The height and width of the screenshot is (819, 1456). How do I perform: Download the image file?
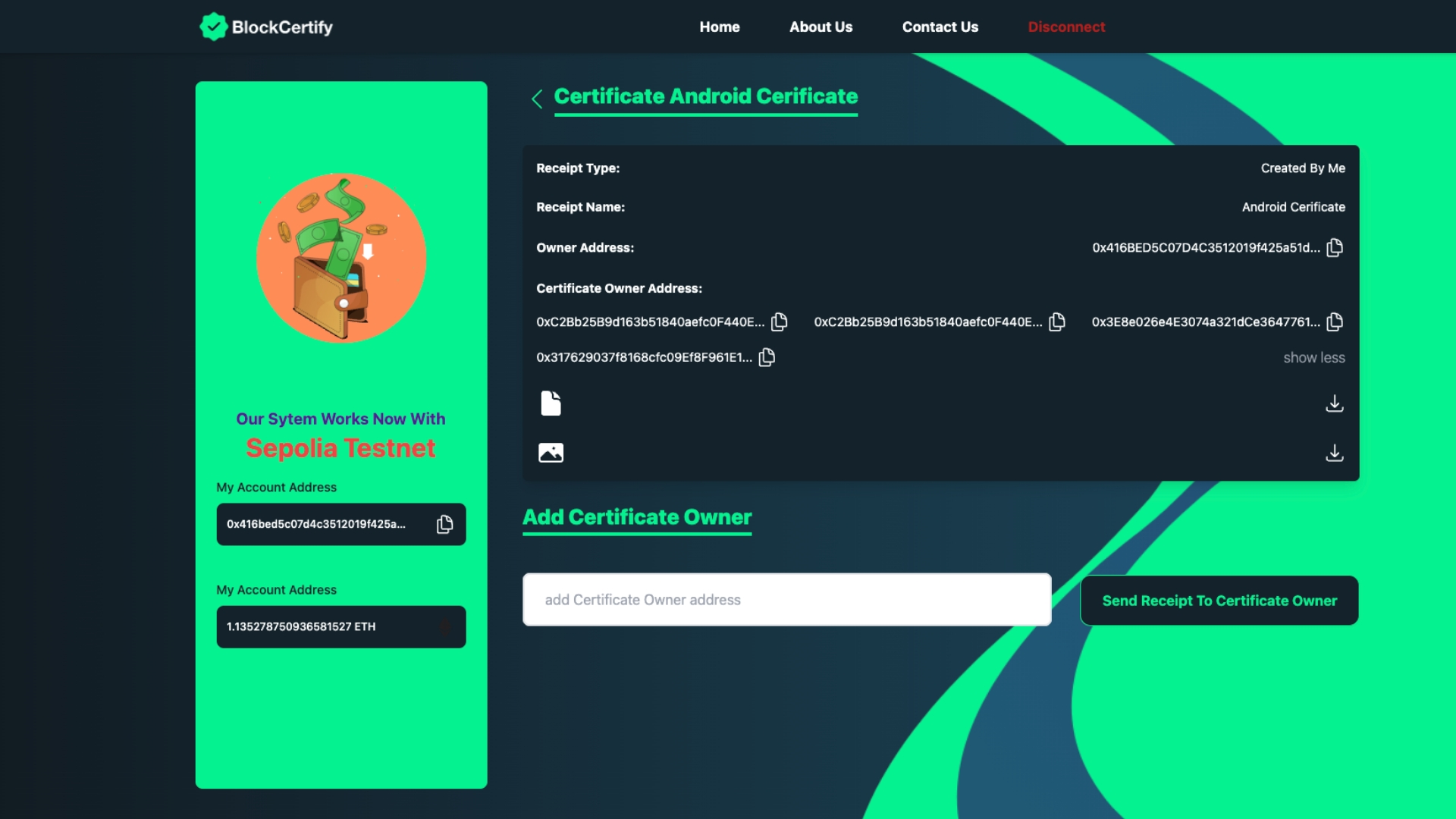[x=1335, y=453]
